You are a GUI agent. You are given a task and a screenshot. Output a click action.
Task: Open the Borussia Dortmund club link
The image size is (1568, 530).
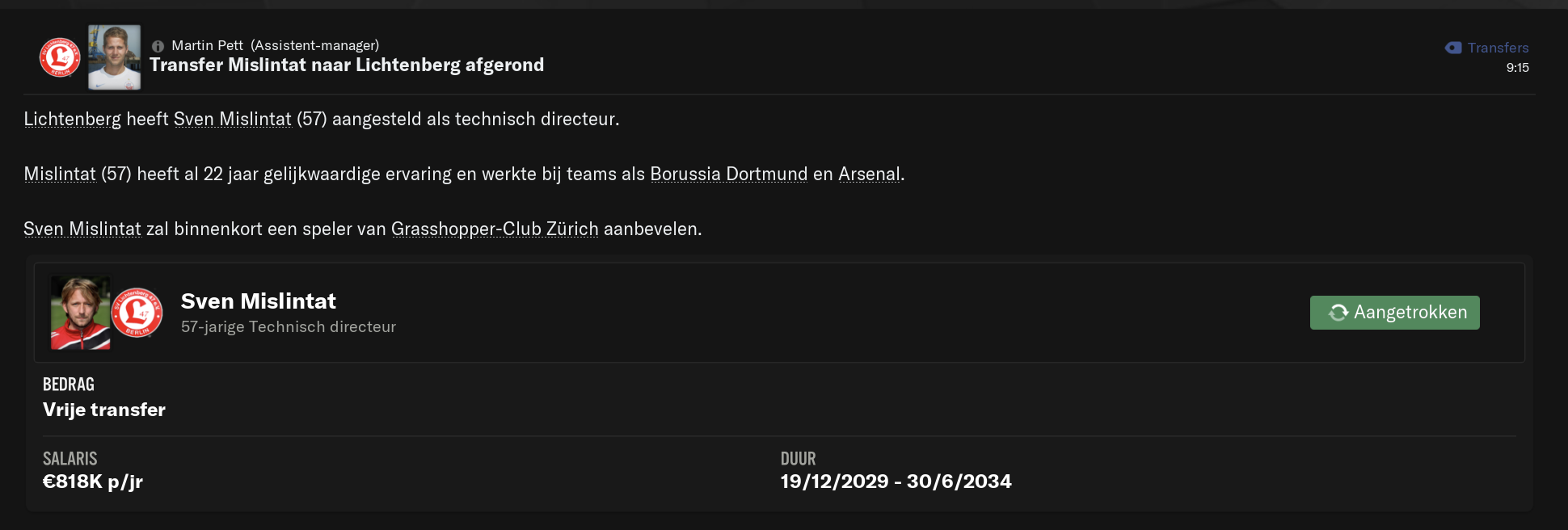pos(729,174)
